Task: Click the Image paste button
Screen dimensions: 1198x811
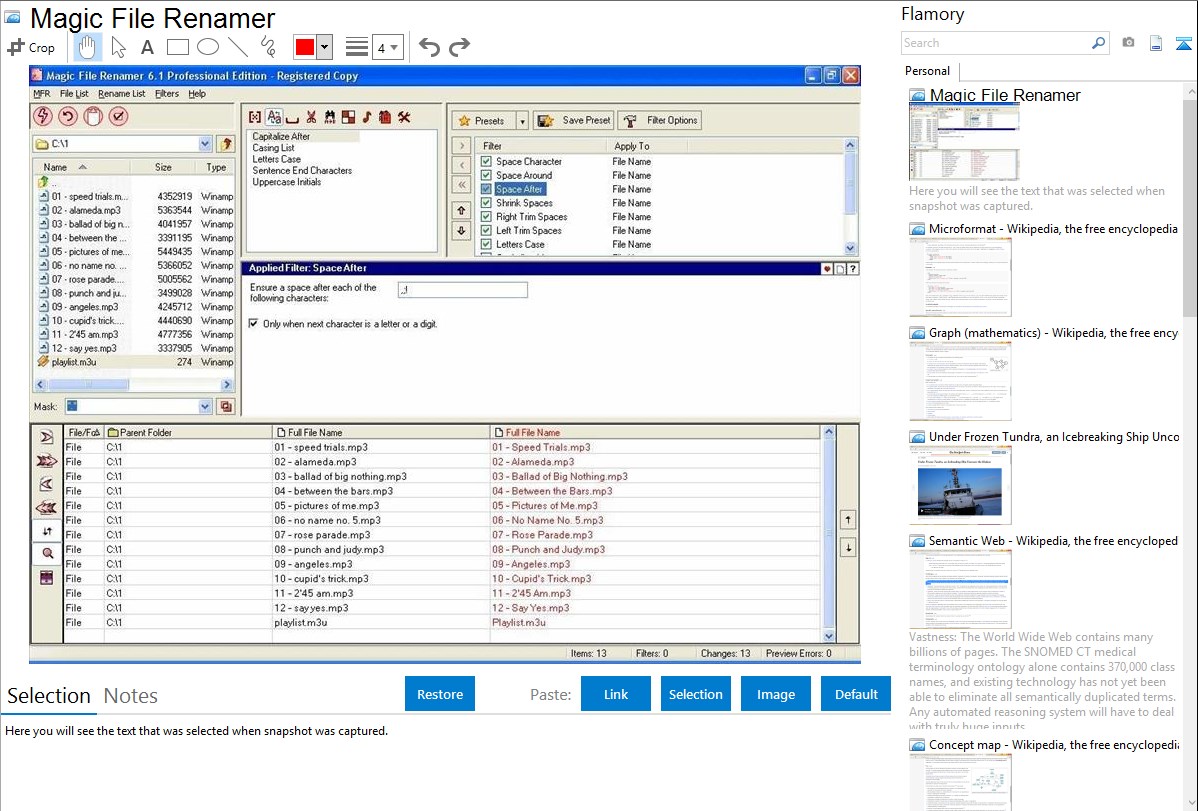Action: click(776, 694)
